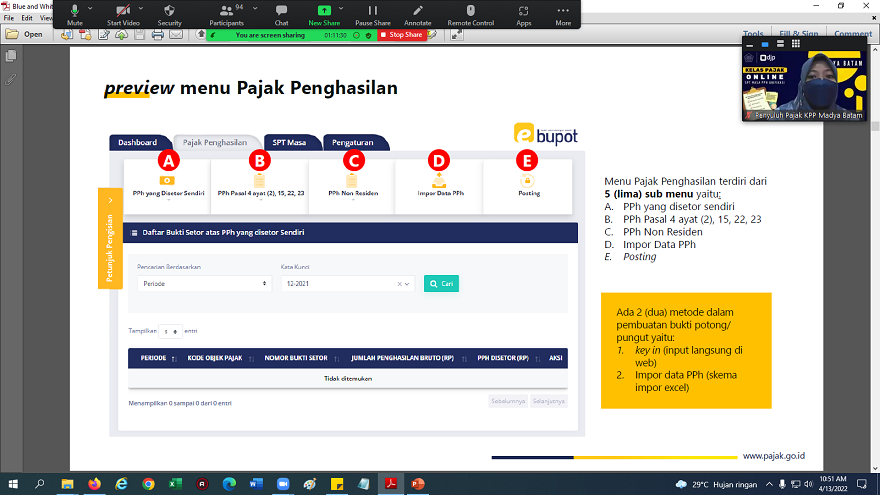Expand the Petunjuk Pengisian side panel
This screenshot has height=495, width=880.
[x=110, y=236]
